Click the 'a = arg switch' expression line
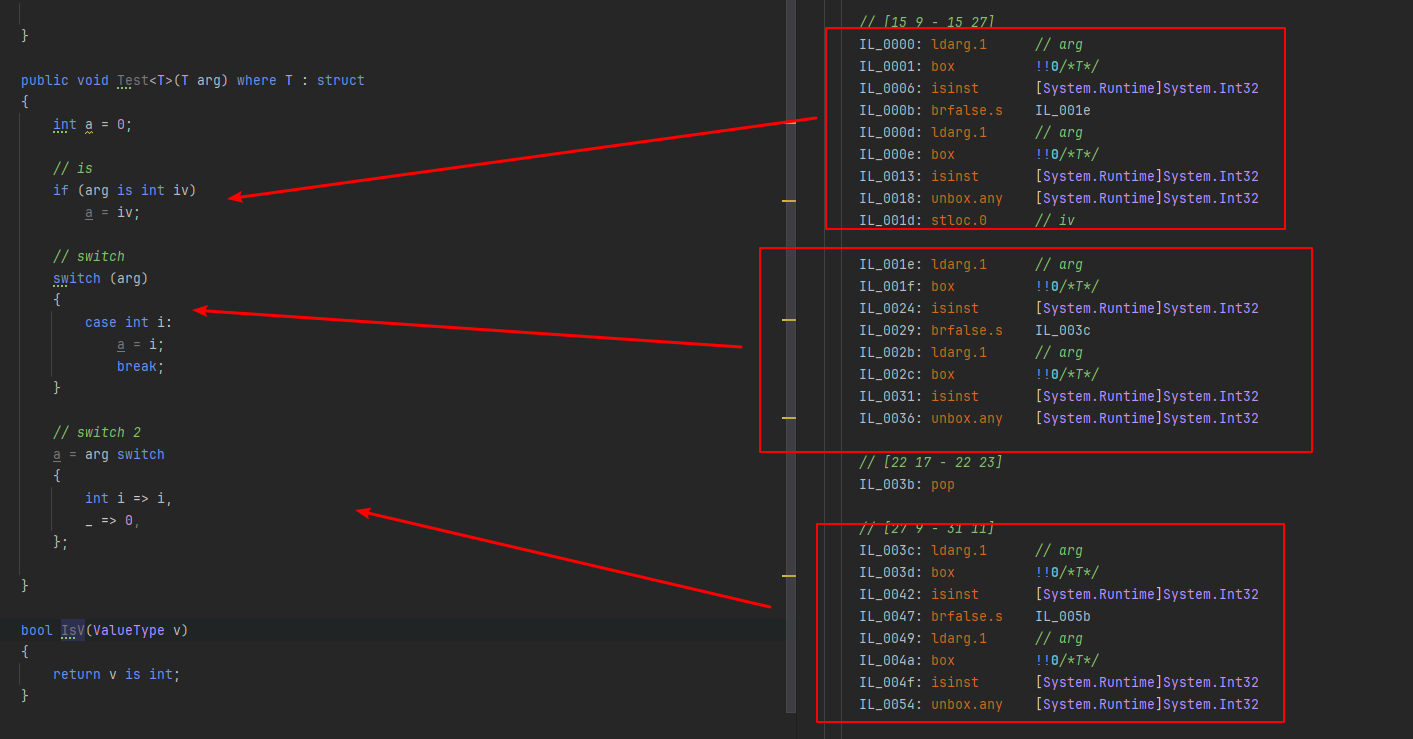The width and height of the screenshot is (1413, 739). (108, 454)
